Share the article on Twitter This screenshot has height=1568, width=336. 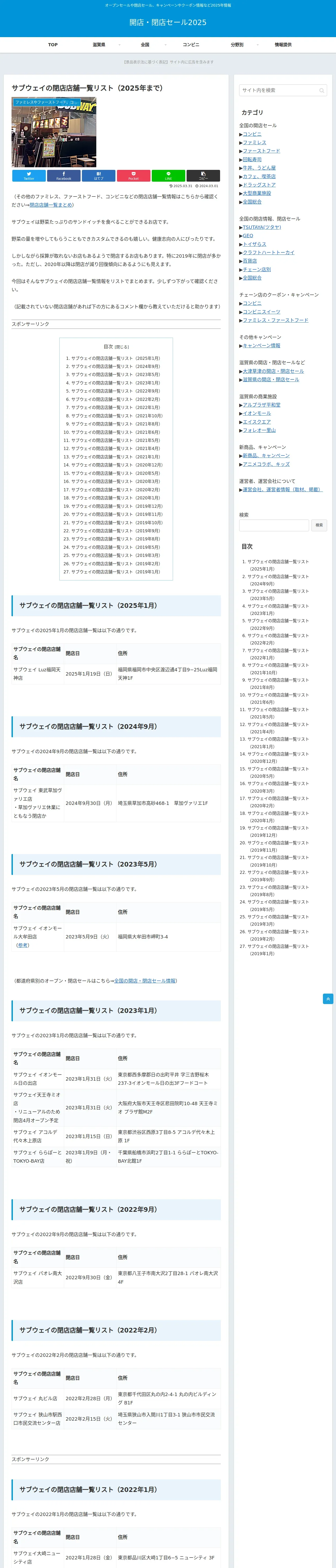(29, 176)
